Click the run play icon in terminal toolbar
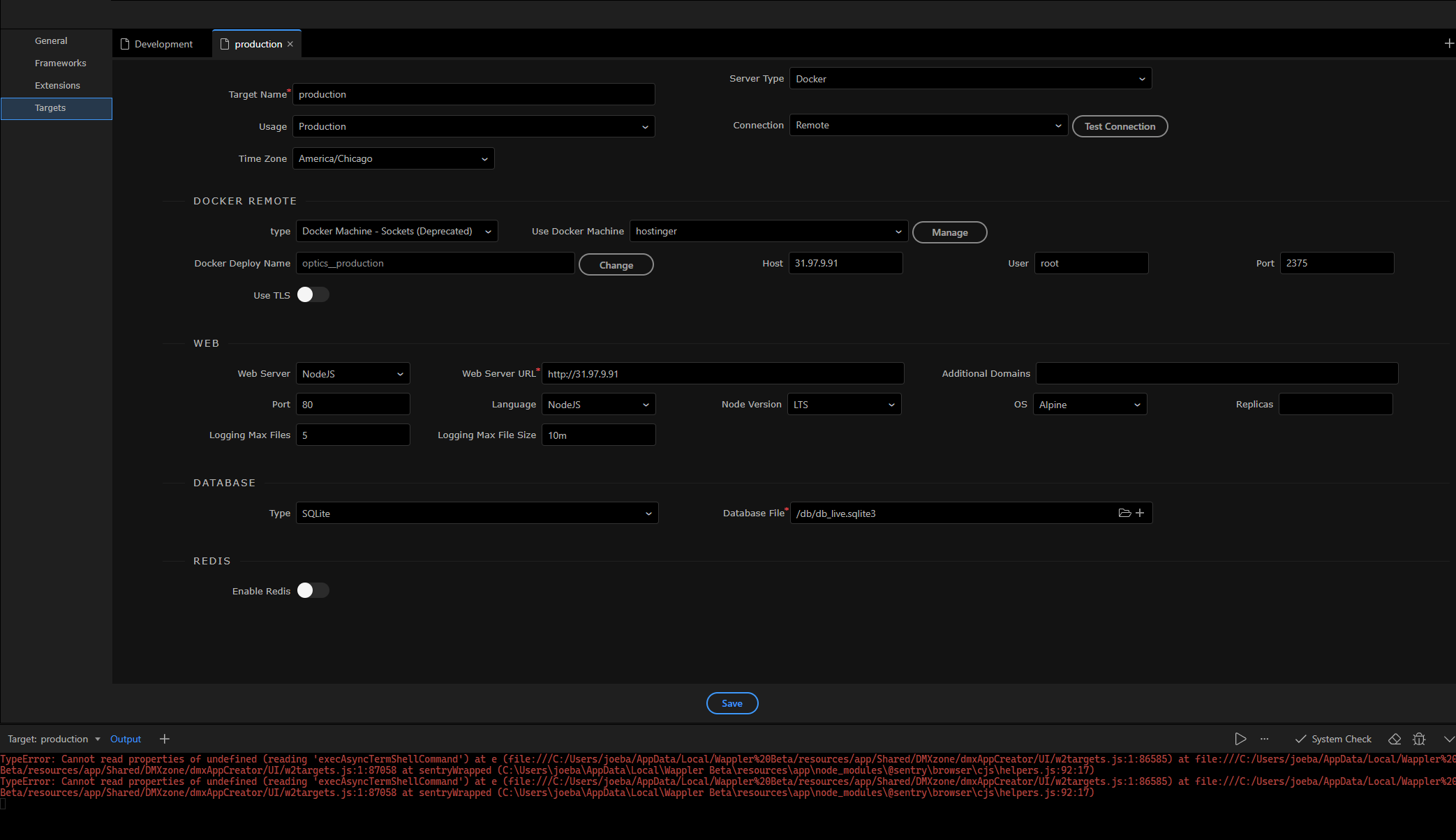The image size is (1456, 840). tap(1240, 739)
